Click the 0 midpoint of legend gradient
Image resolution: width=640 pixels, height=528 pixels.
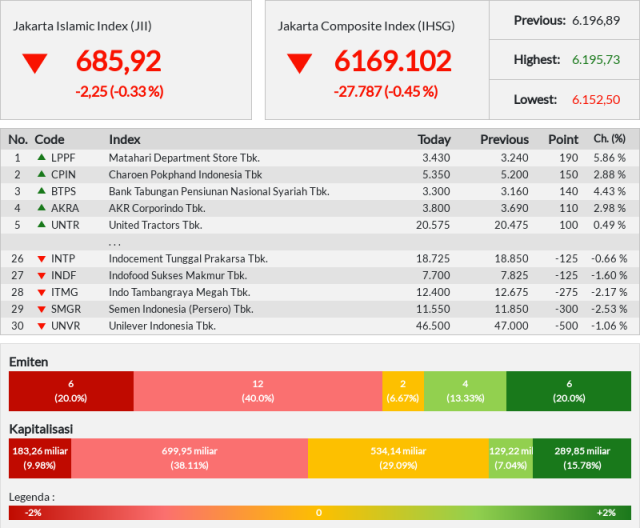(319, 513)
